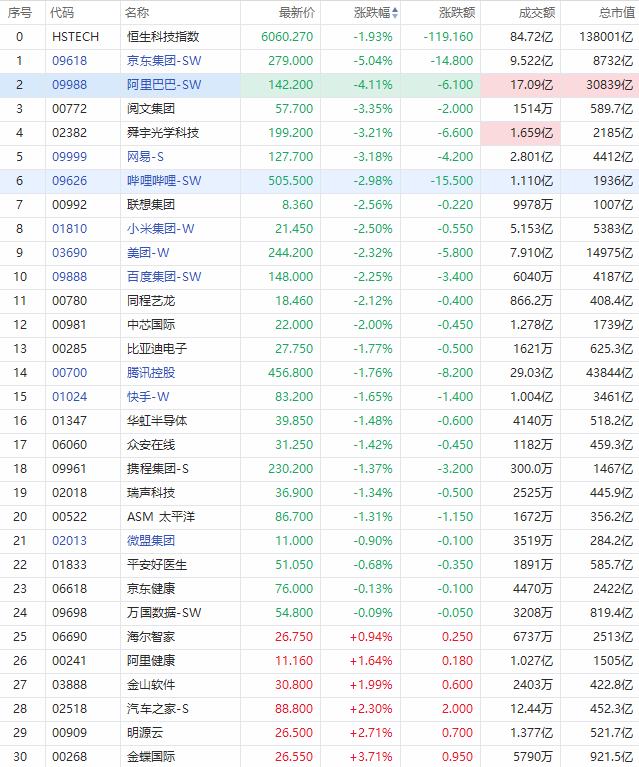Open stock code link 01810
Image resolution: width=639 pixels, height=767 pixels.
coord(69,228)
